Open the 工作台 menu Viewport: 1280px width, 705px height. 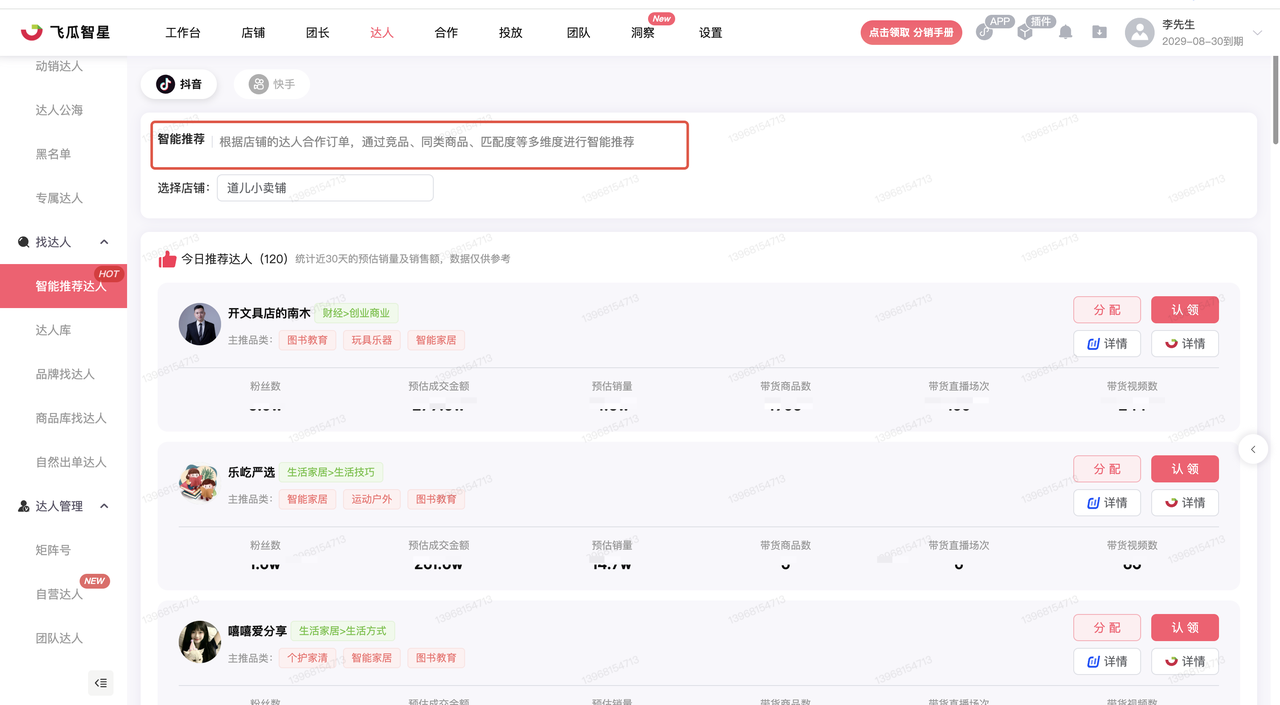tap(183, 33)
